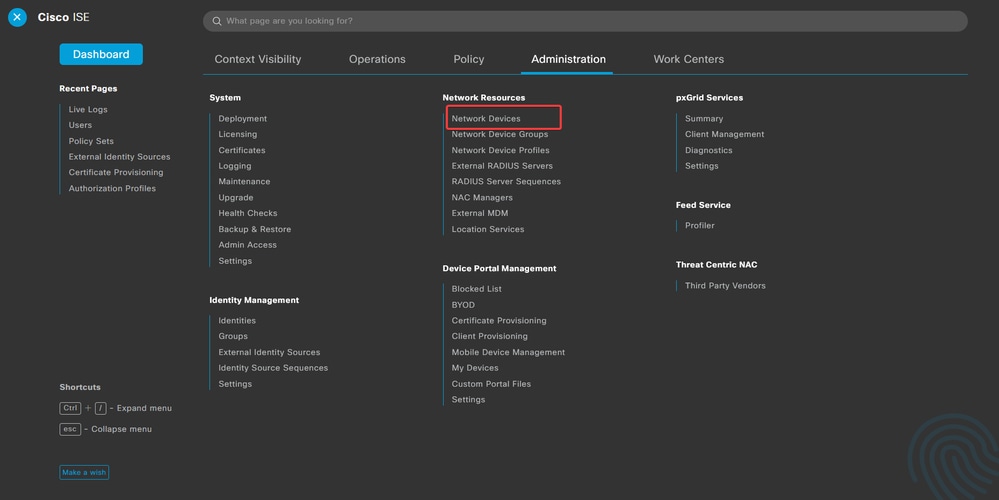Select the Administration tab

568,59
